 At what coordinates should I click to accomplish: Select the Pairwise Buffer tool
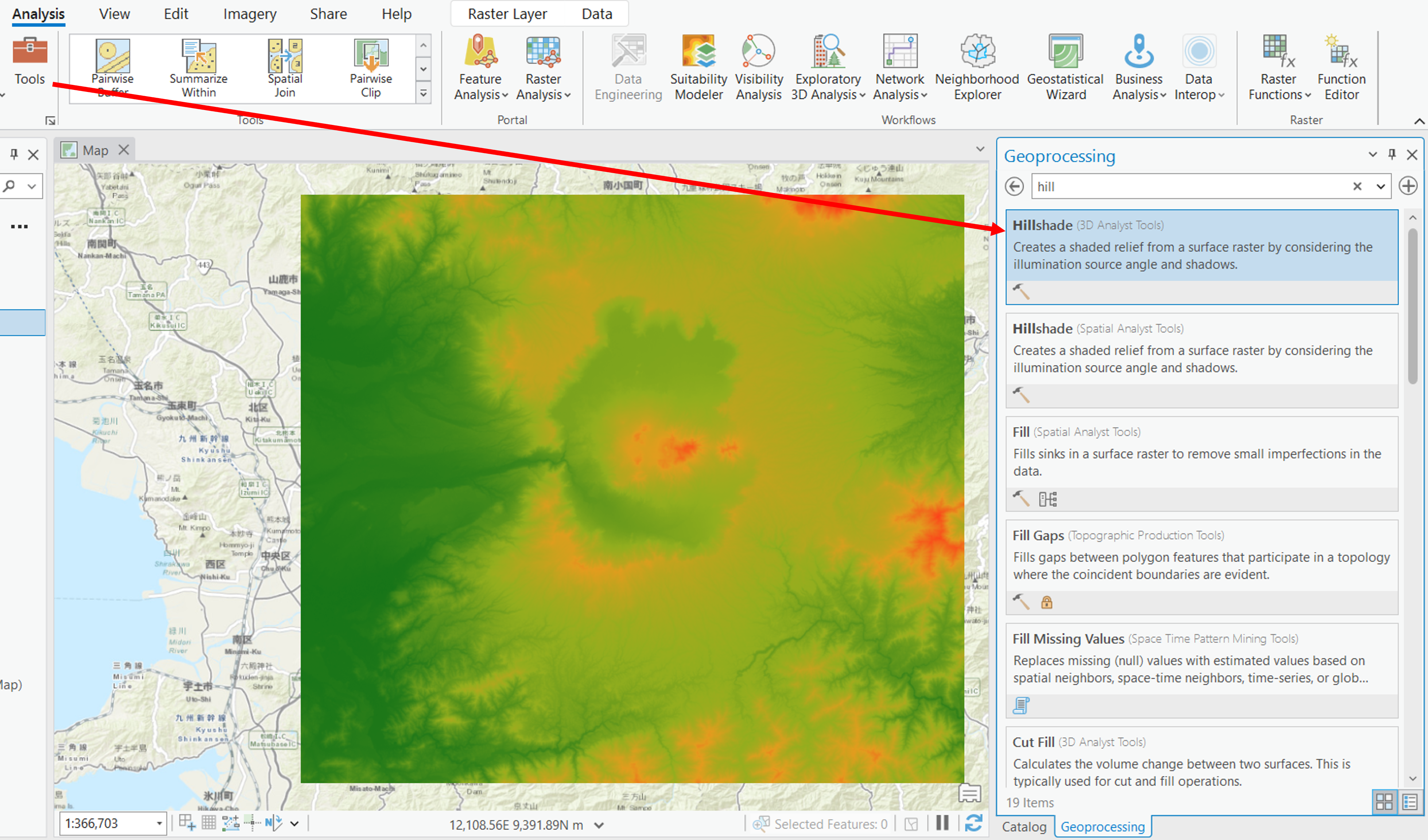(112, 68)
